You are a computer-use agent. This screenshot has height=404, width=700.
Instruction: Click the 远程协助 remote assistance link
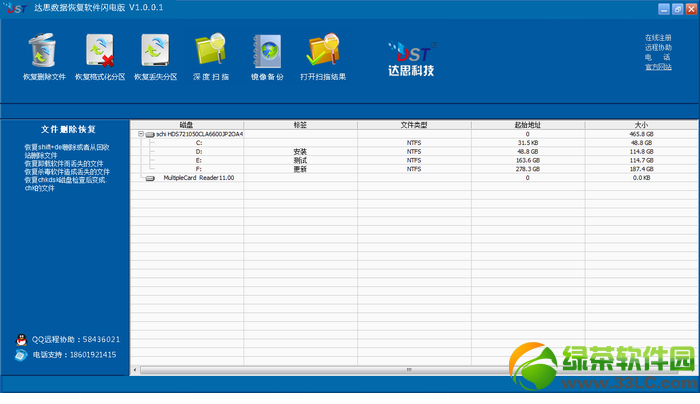pyautogui.click(x=658, y=47)
